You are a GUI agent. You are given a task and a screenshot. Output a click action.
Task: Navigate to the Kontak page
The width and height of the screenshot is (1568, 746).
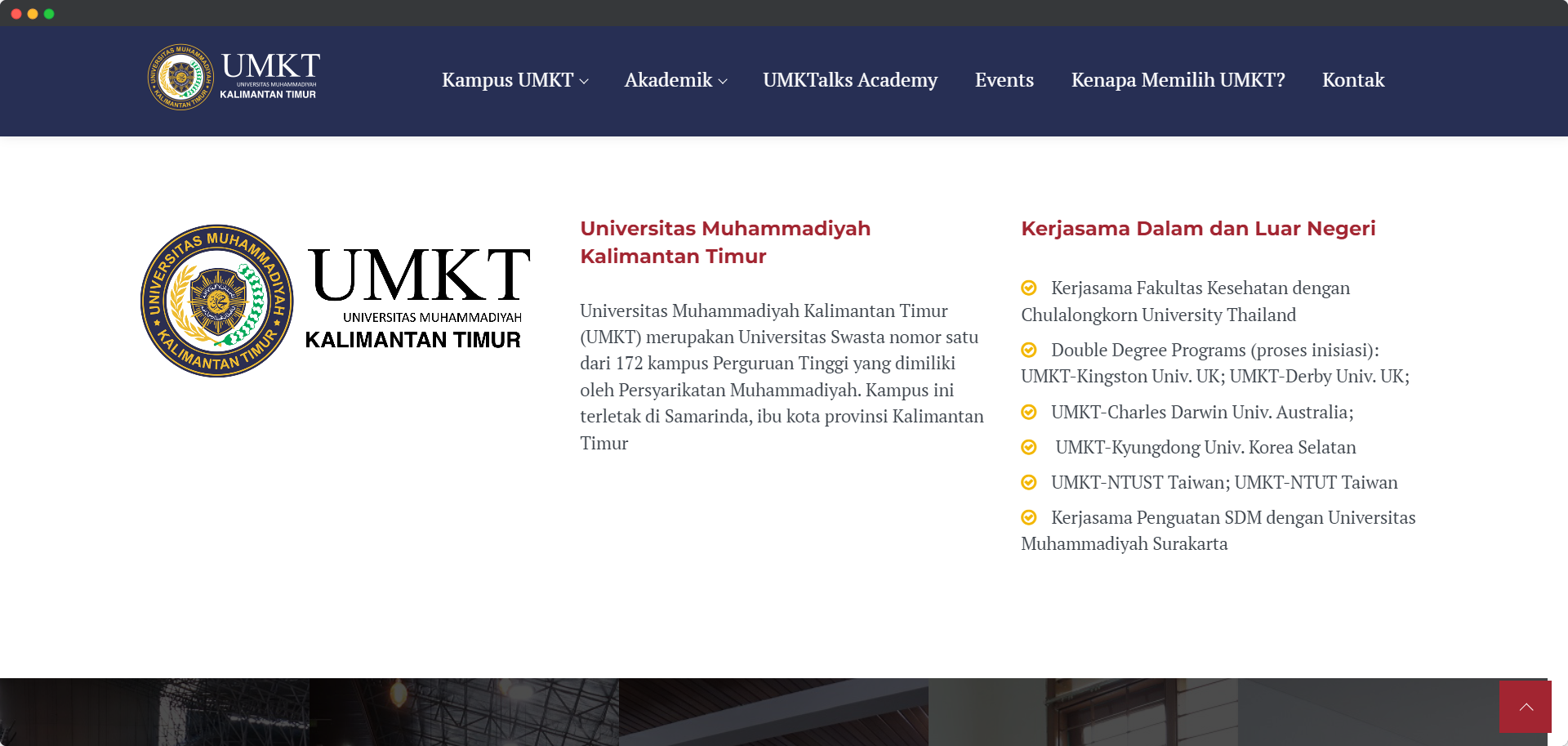coord(1353,80)
